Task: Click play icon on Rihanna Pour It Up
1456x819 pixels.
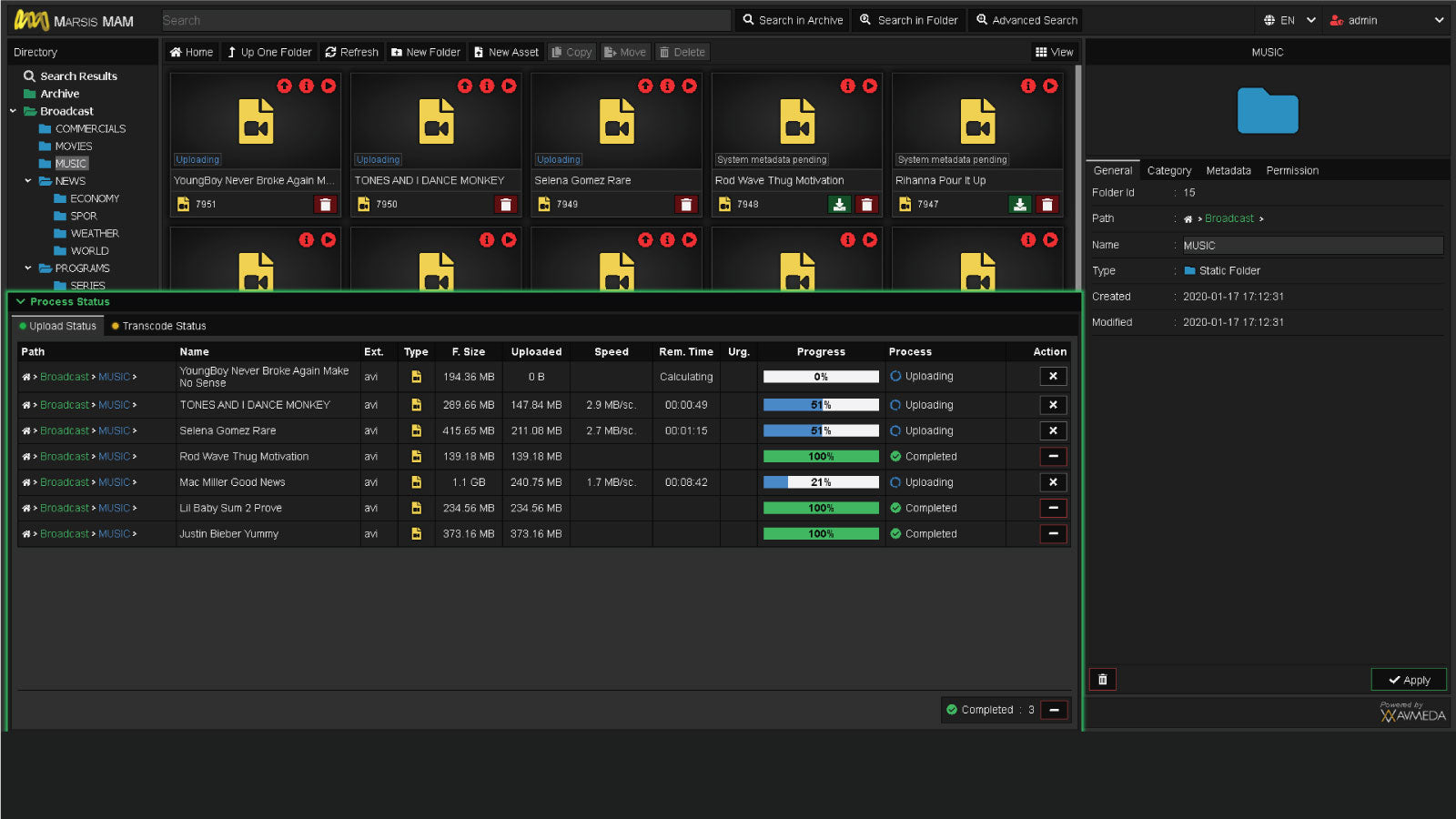Action: coord(1050,86)
